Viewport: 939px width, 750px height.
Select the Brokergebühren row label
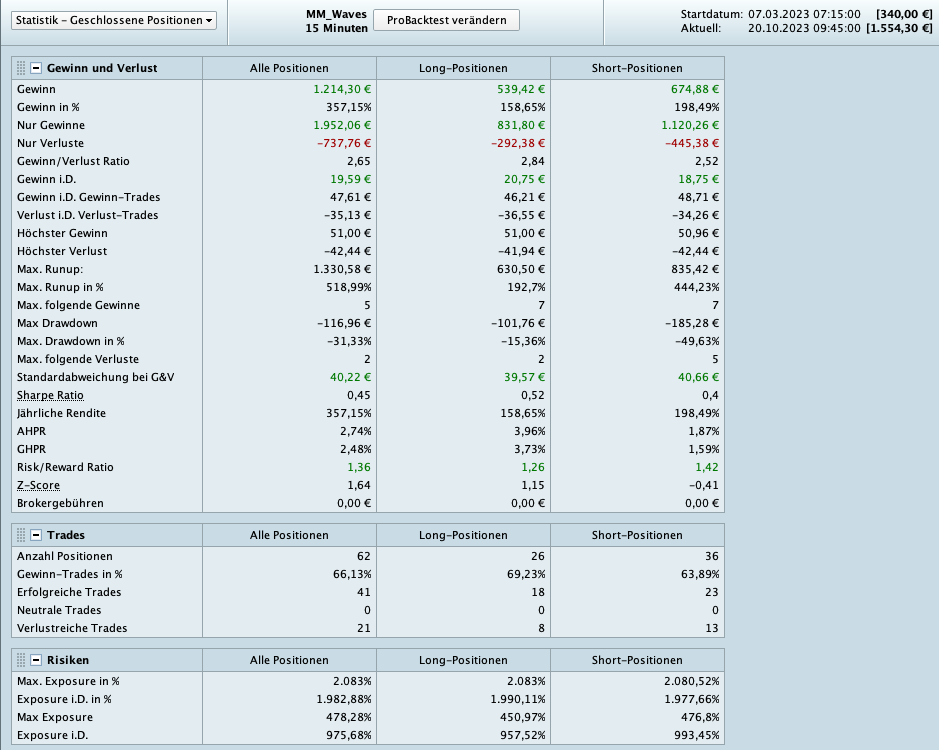point(60,503)
